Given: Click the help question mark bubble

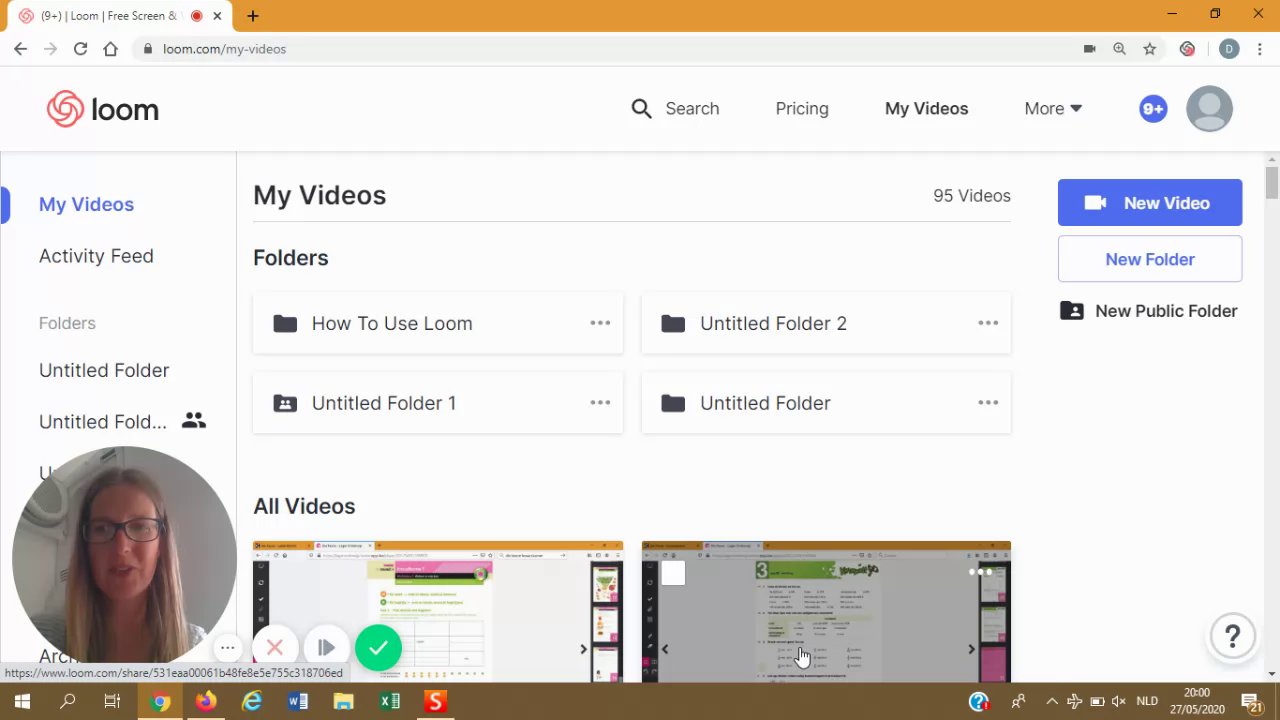Looking at the screenshot, I should tap(1233, 635).
